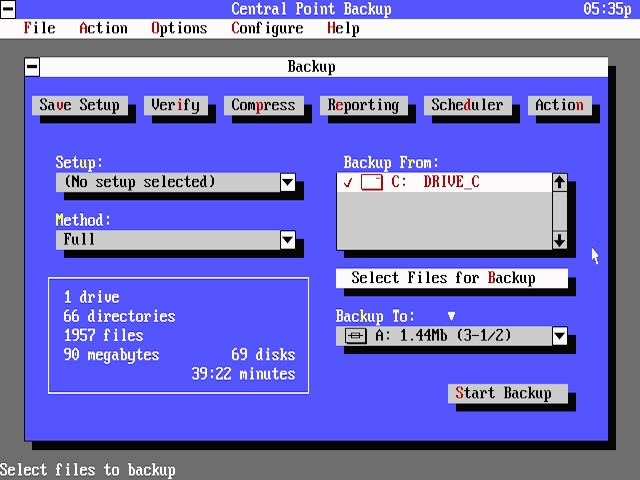Viewport: 640px width, 480px height.
Task: Click the '69 disks' estimate
Action: click(263, 355)
